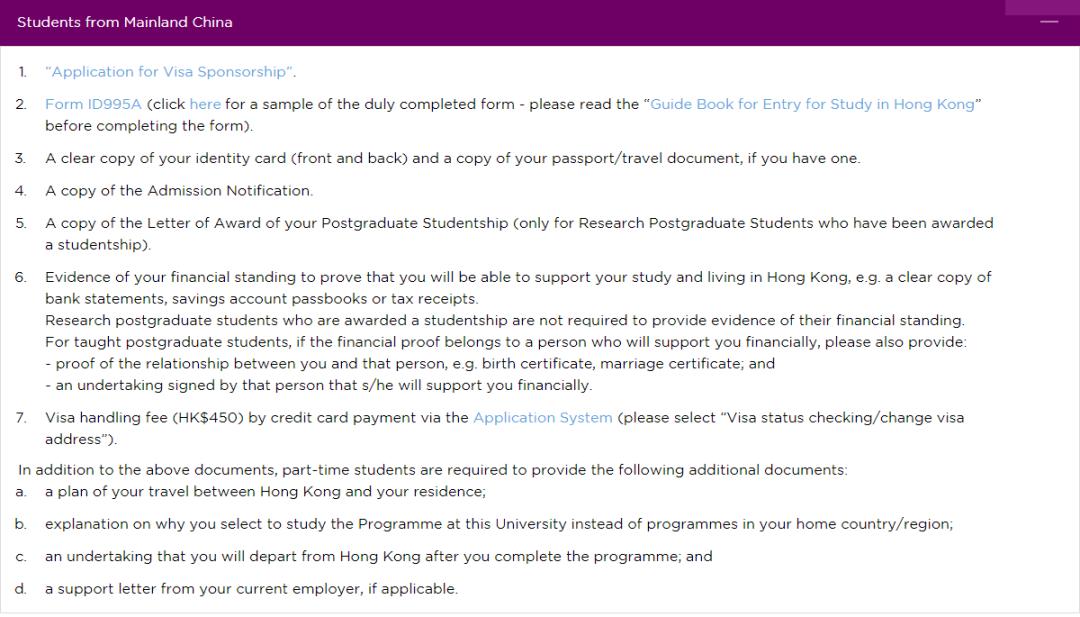Click the signed financial support undertaking line
1080x617 pixels.
tap(318, 385)
